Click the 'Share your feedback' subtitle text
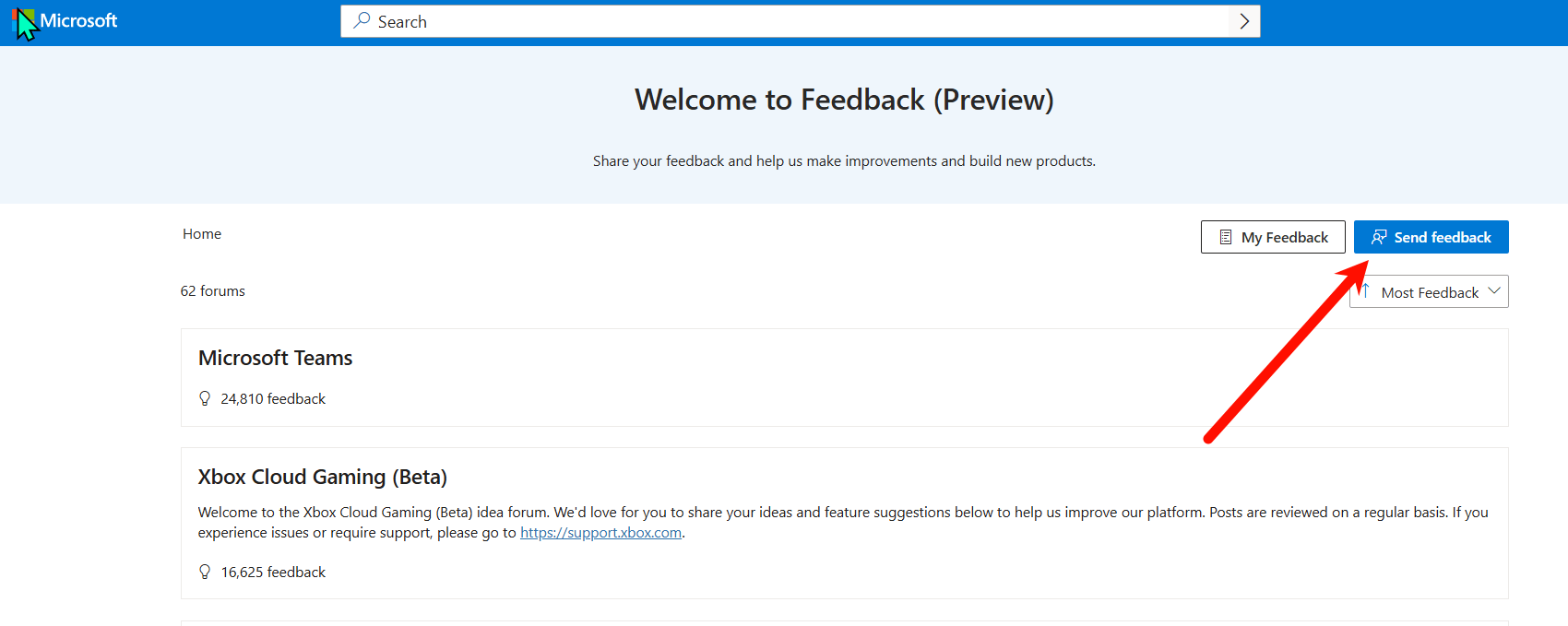Image resolution: width=1568 pixels, height=626 pixels. (x=844, y=160)
